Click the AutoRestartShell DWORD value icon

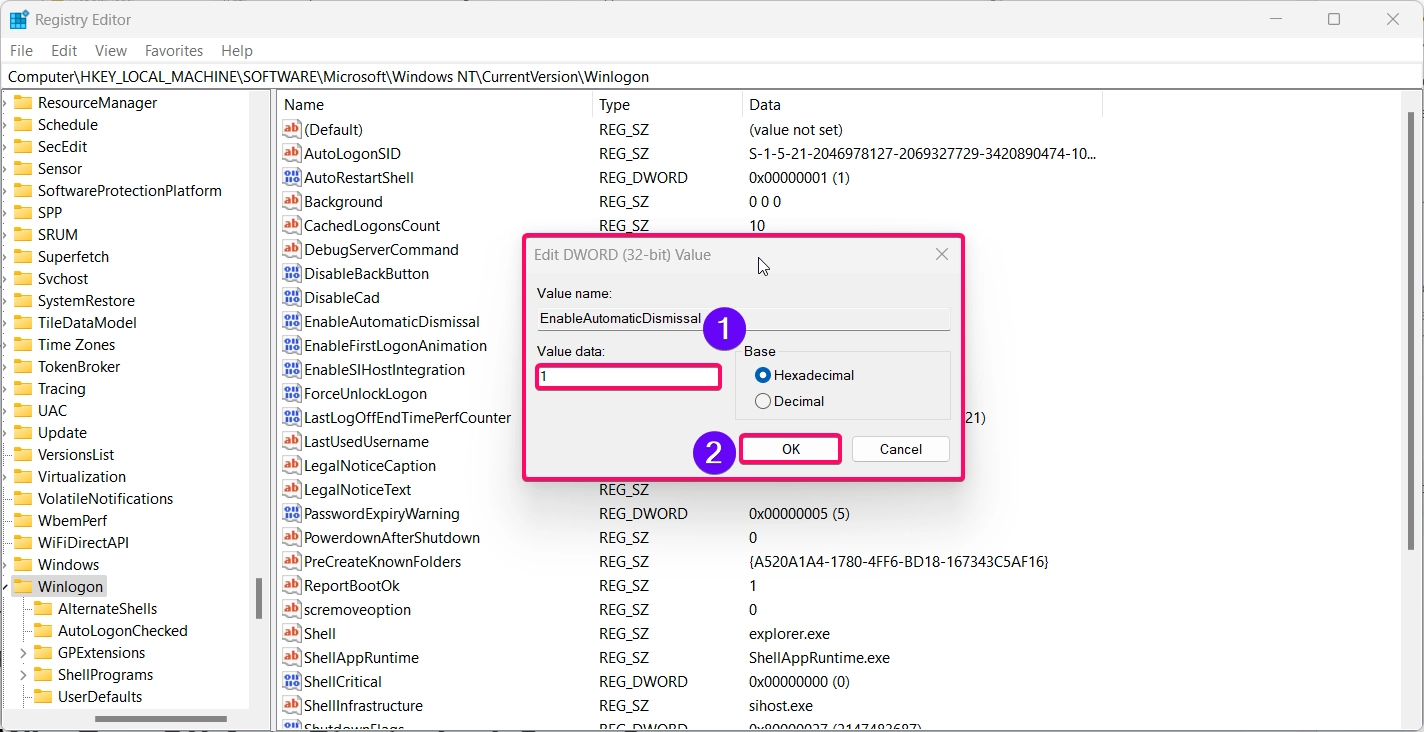[292, 177]
